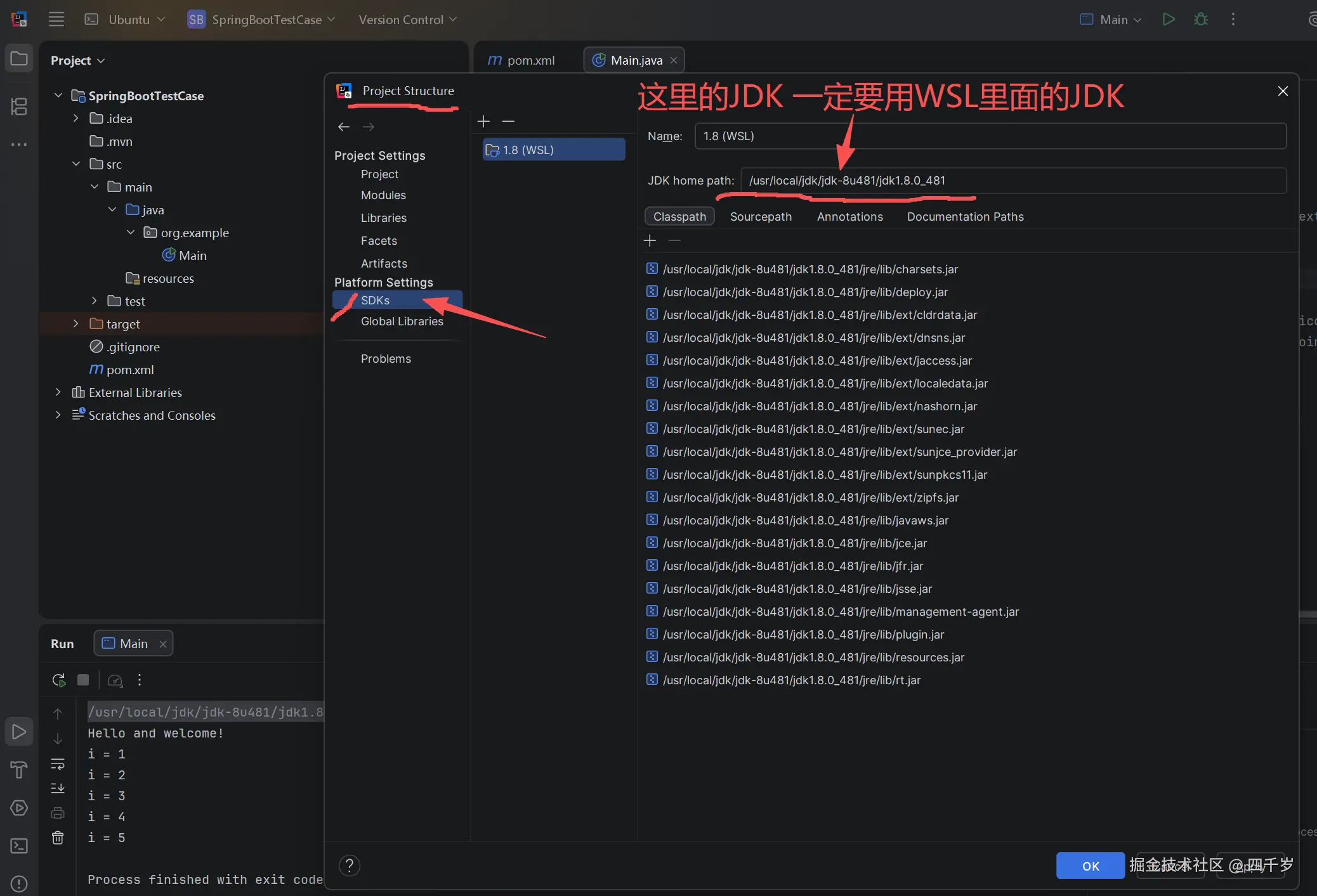
Task: Click the Debug bug icon
Action: (x=1200, y=20)
